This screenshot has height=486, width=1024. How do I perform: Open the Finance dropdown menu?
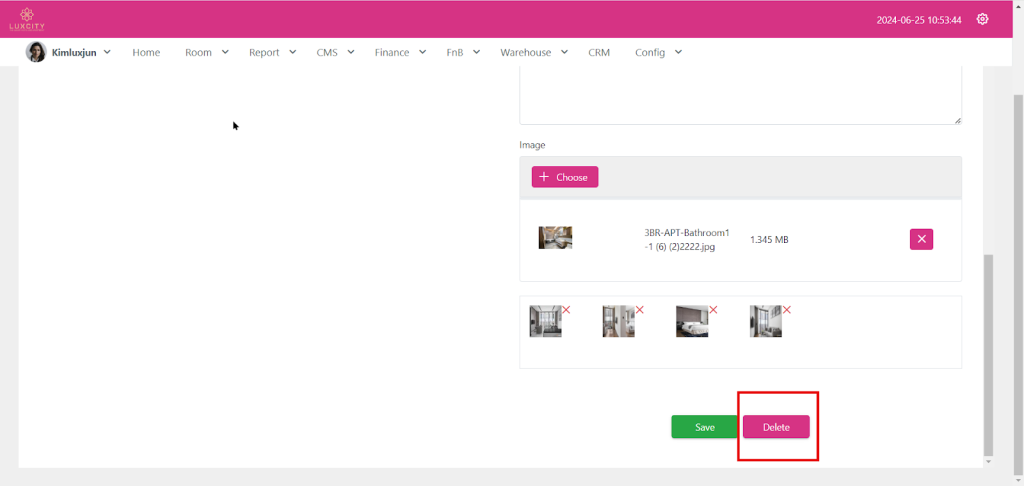(x=402, y=52)
